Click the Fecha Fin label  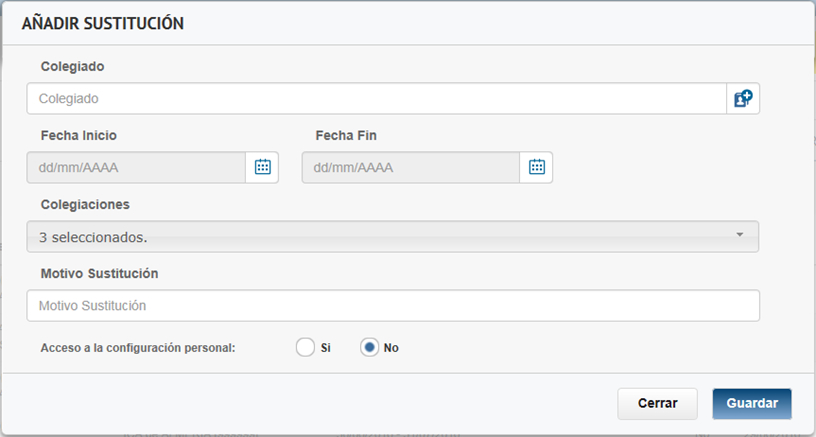coord(346,135)
